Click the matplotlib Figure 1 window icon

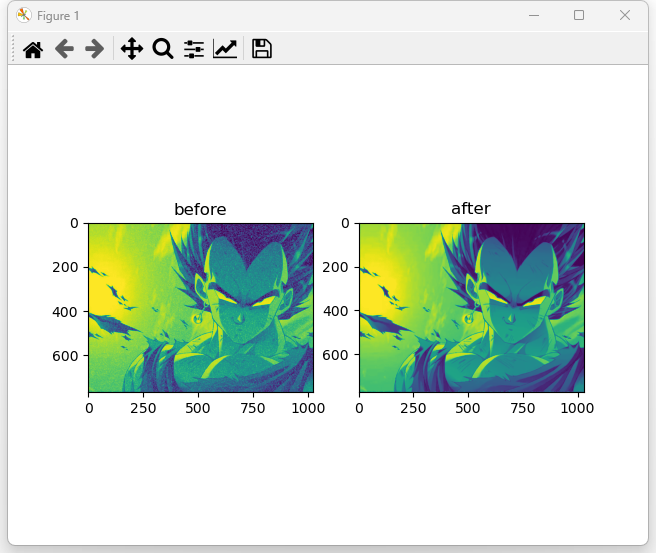pyautogui.click(x=23, y=15)
